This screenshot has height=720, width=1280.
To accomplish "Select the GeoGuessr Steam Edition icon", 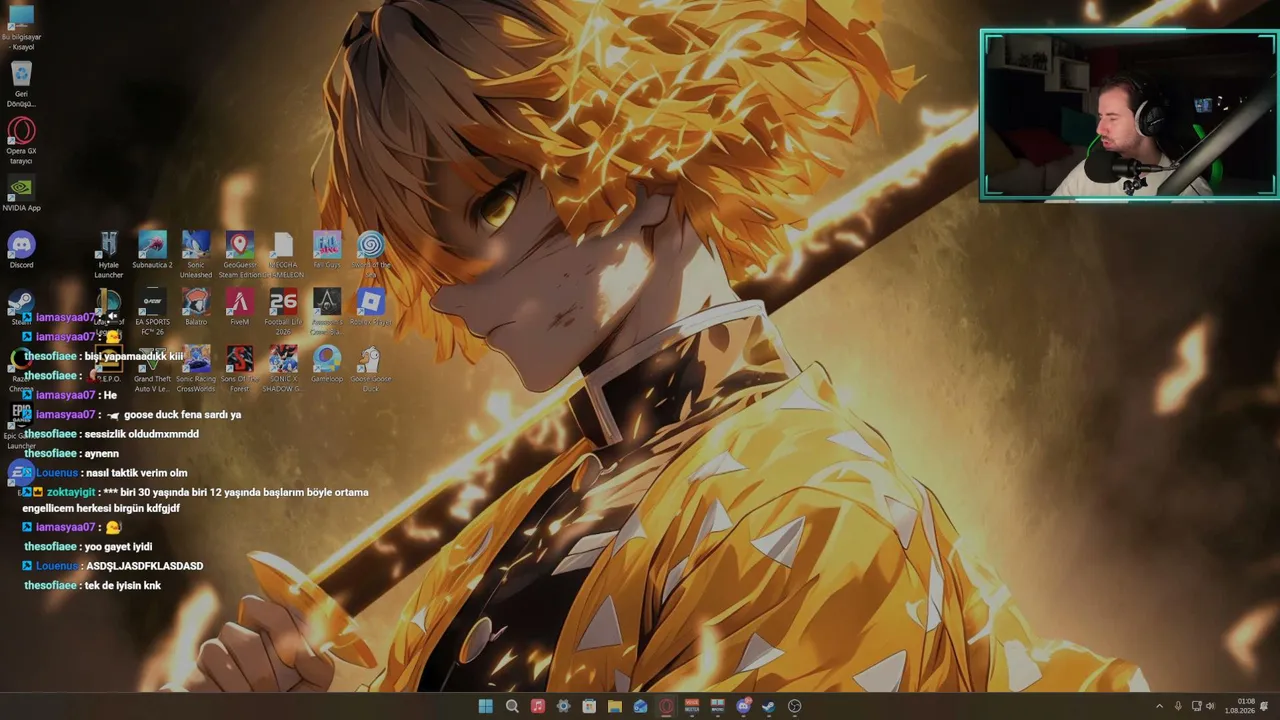I will 240,255.
